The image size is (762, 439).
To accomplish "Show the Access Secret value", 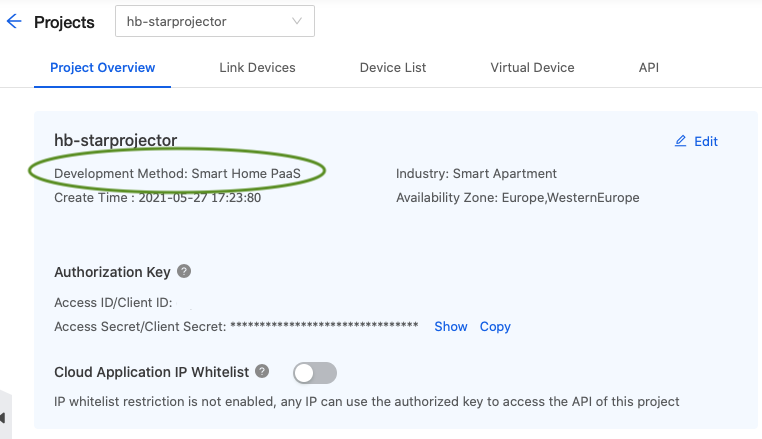I will [450, 326].
